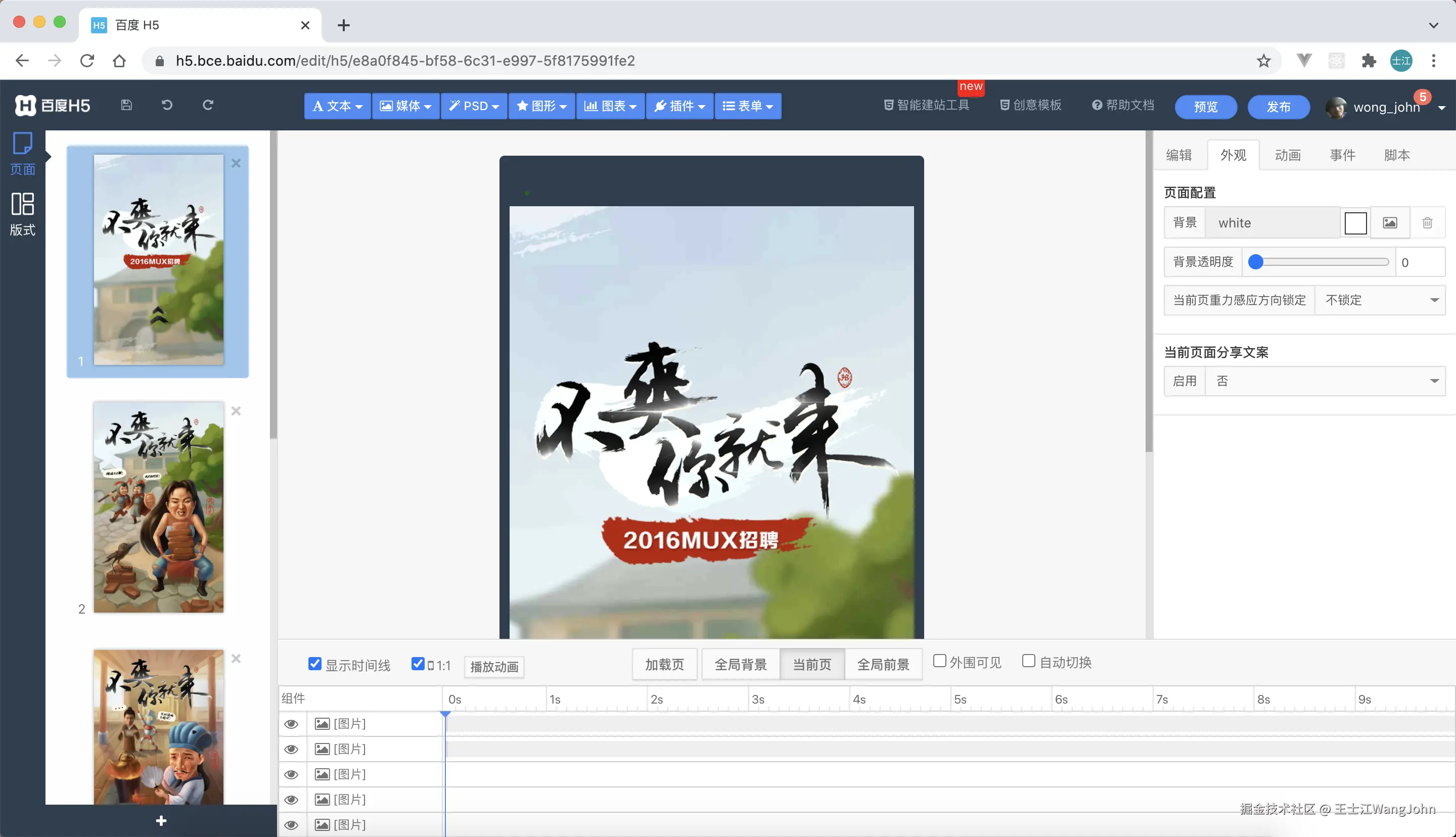This screenshot has height=837, width=1456.
Task: Select page 2 thumbnail in sidebar
Action: (x=158, y=508)
